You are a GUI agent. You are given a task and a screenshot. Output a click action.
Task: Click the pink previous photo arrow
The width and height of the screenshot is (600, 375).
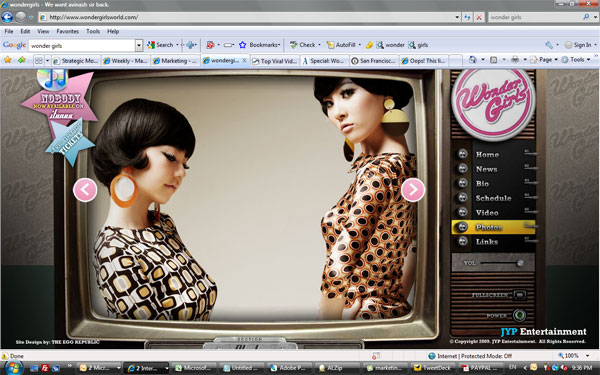85,190
